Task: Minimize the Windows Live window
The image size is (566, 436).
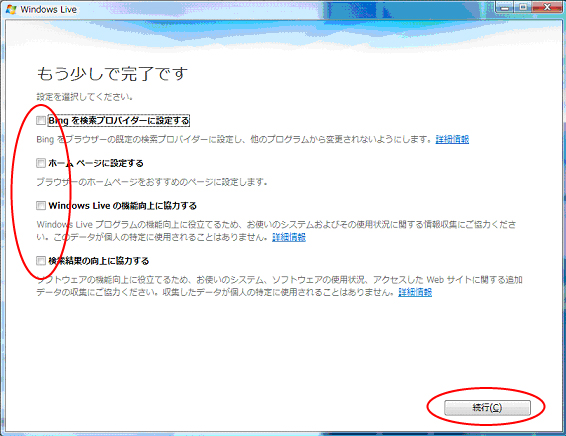Action: (x=505, y=7)
